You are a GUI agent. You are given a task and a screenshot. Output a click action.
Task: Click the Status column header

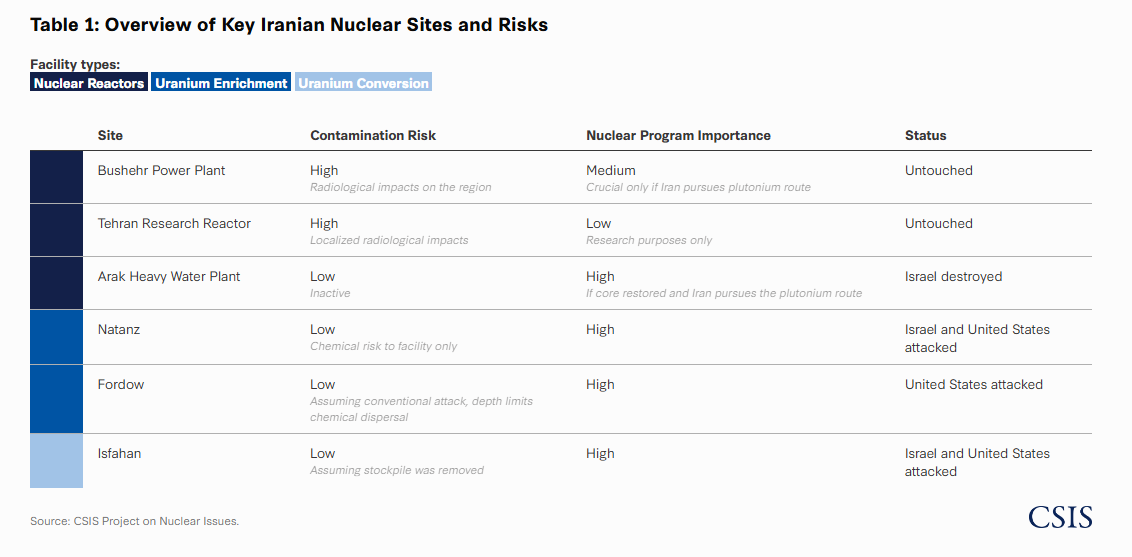pos(925,135)
